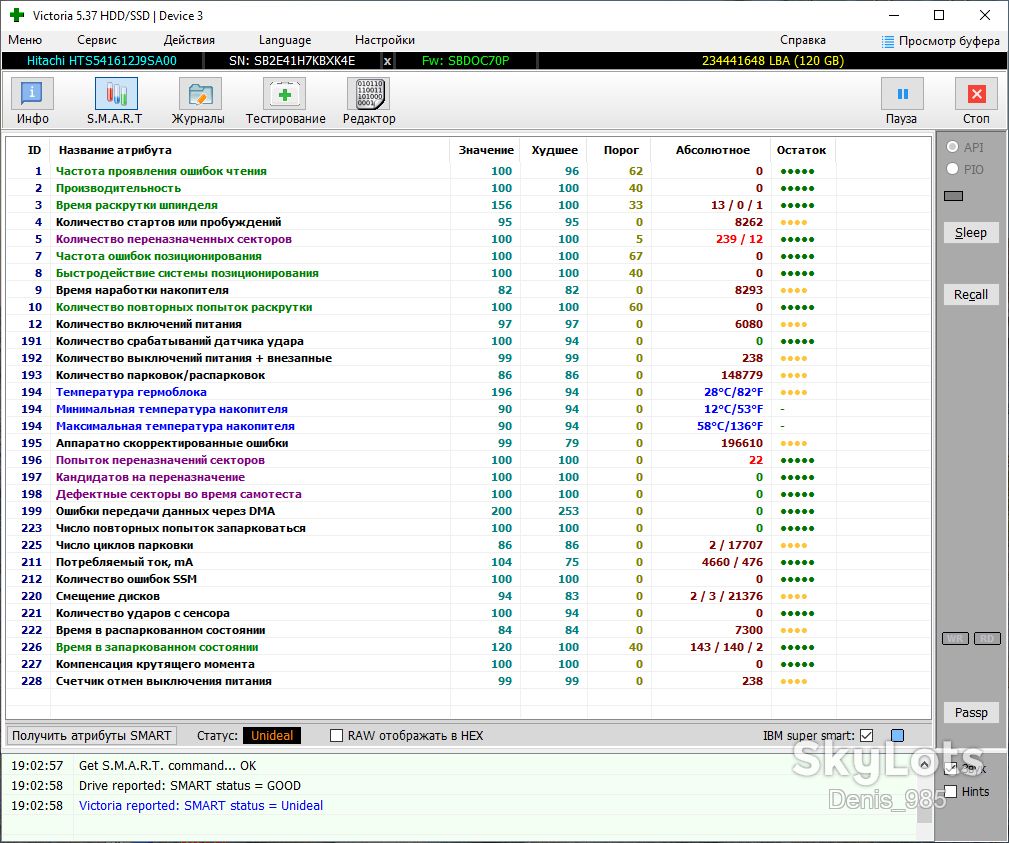Open the Редактор hex editor

coord(369,94)
